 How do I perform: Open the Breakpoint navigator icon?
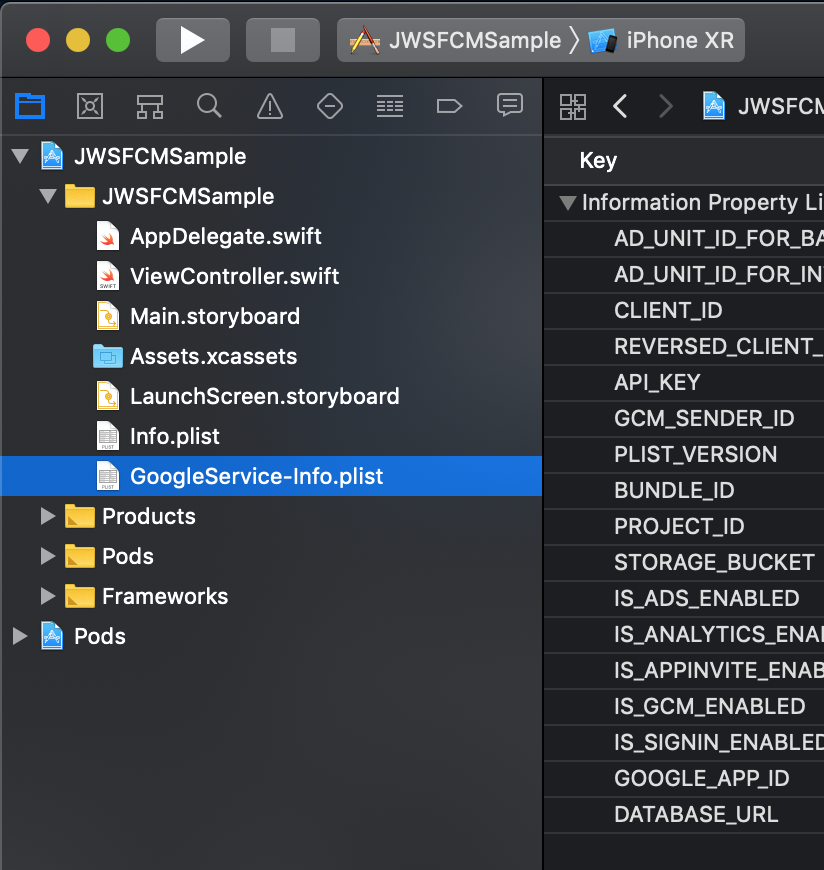pos(449,106)
